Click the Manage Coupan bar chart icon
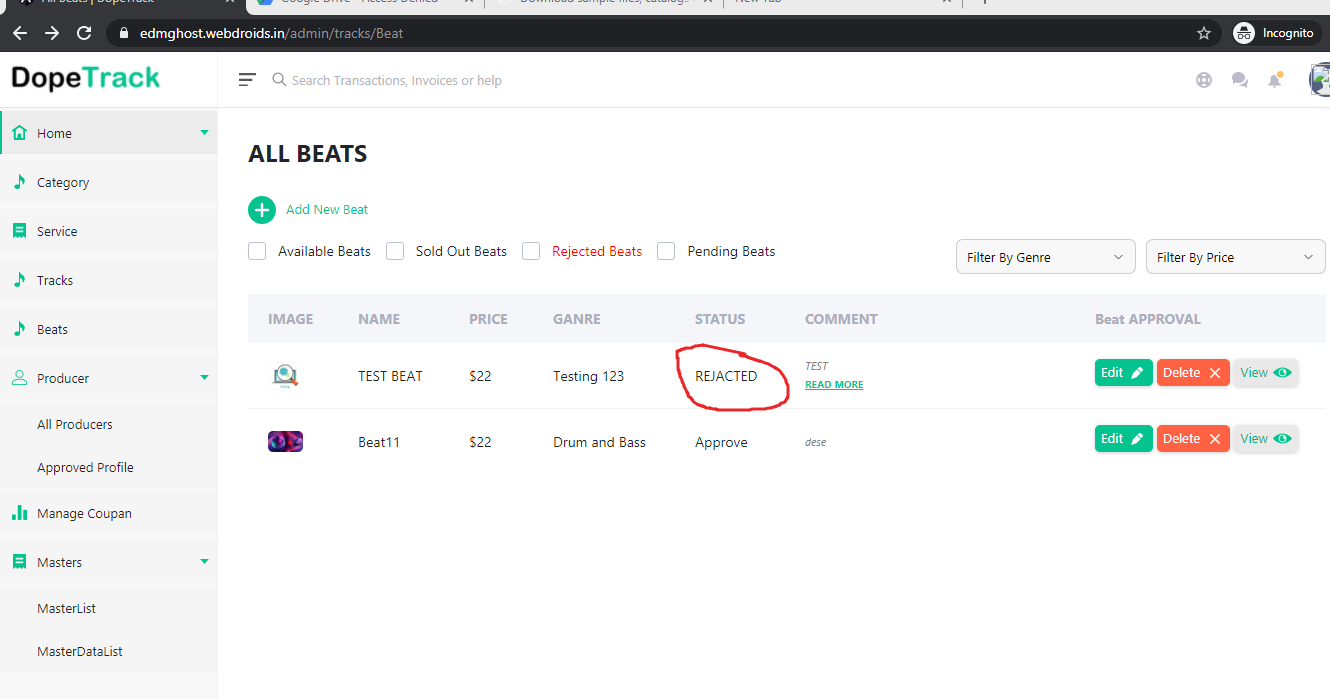This screenshot has height=699, width=1330. point(19,513)
